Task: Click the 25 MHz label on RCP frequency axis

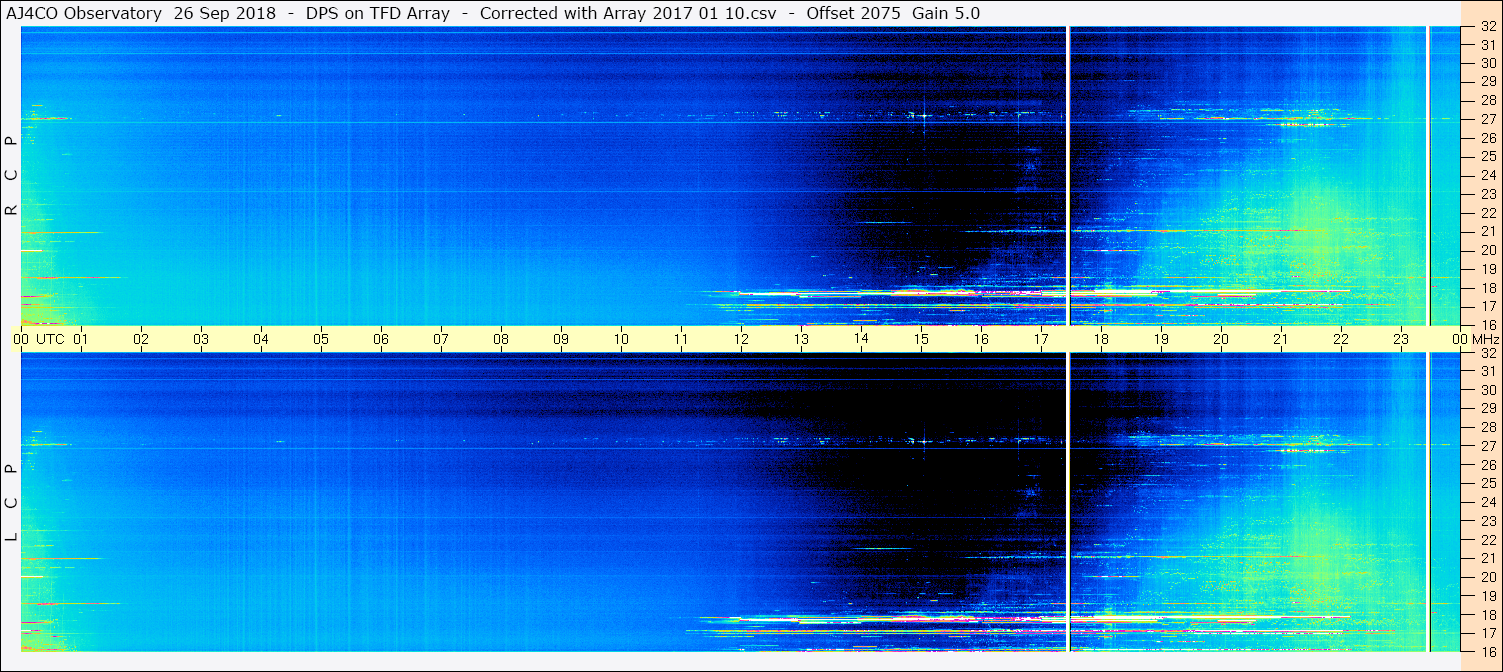Action: click(1488, 157)
